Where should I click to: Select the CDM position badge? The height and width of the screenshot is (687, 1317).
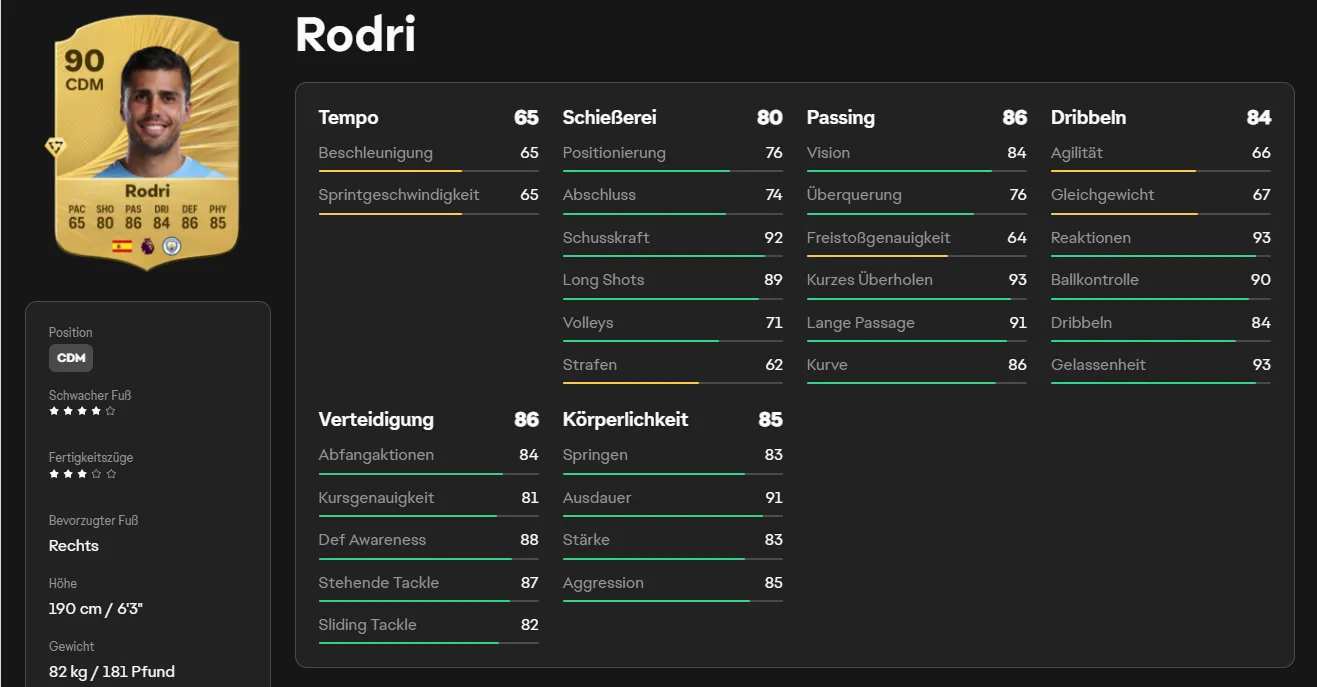pos(71,358)
